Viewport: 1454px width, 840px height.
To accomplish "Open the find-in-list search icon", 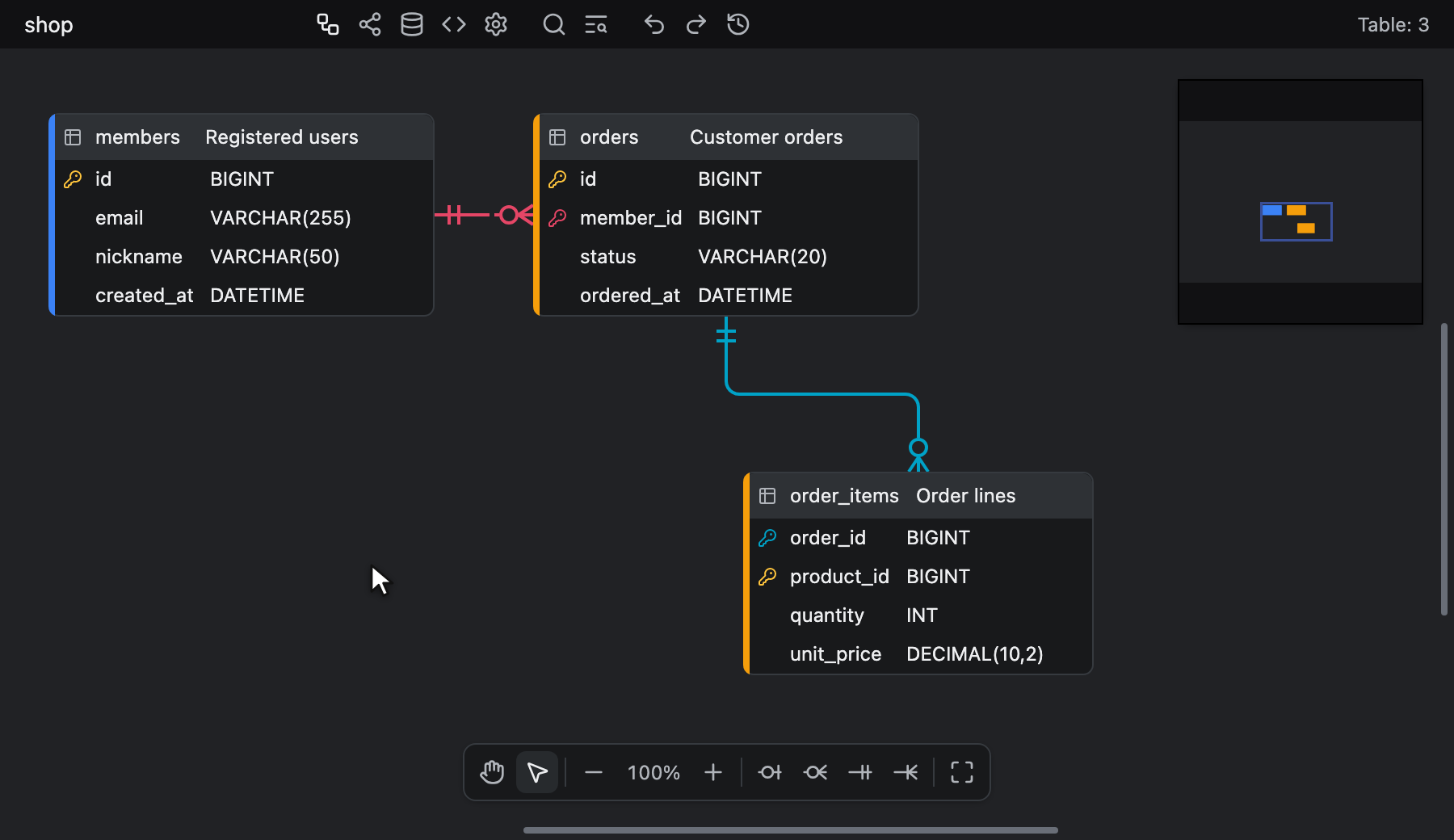I will [x=596, y=24].
